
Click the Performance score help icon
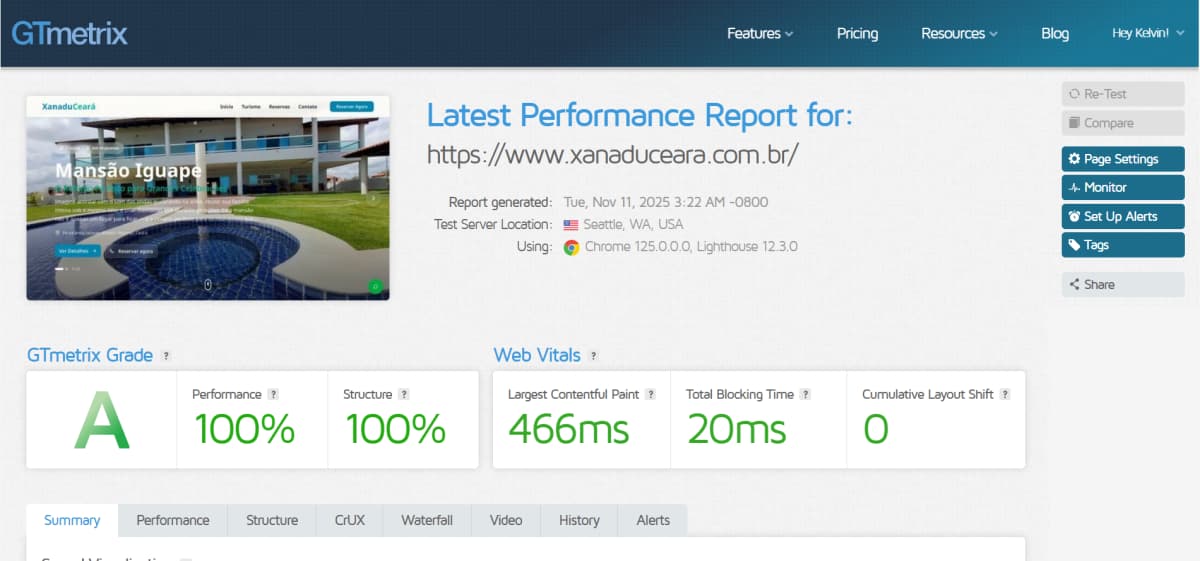273,395
